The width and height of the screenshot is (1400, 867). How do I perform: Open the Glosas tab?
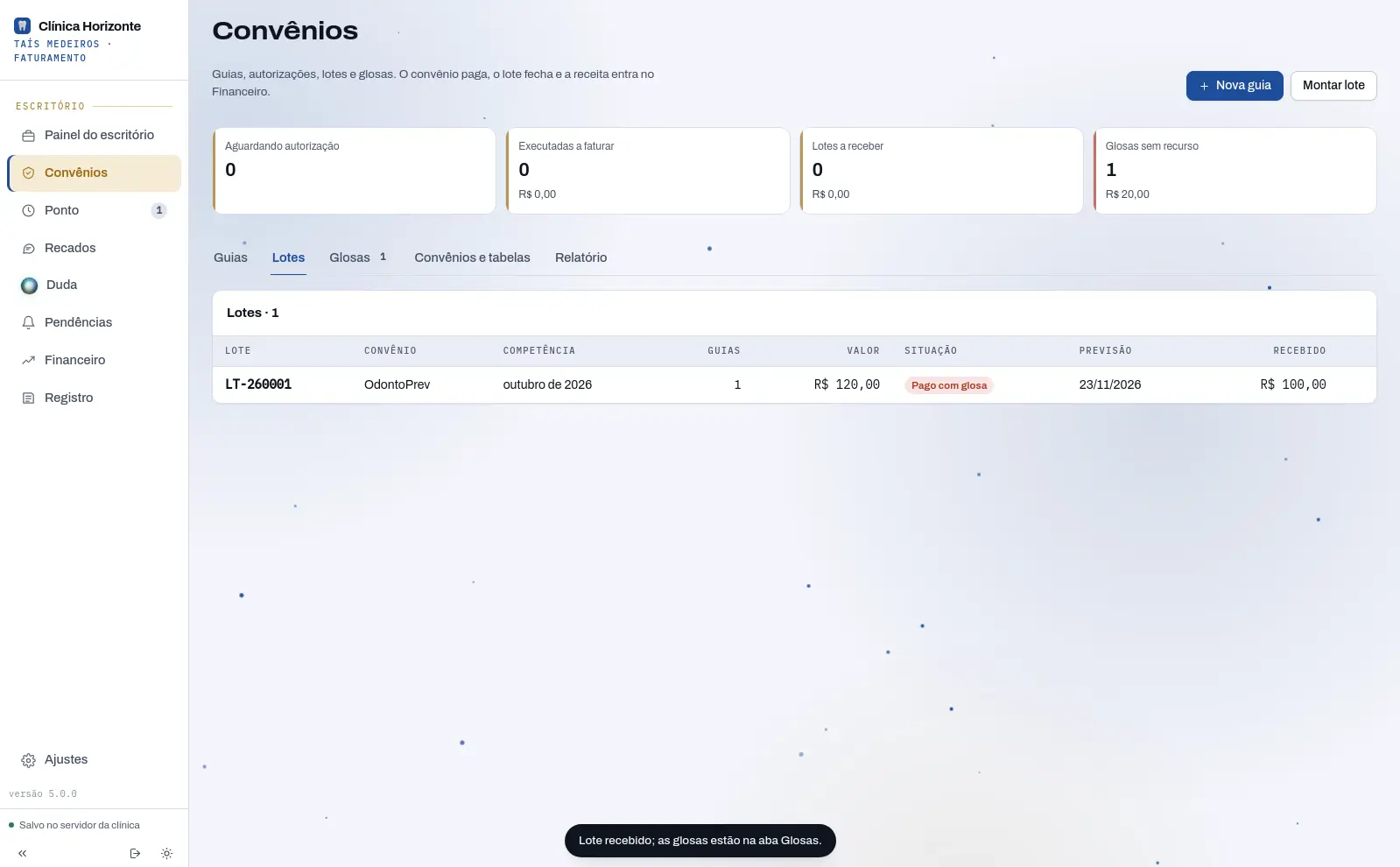(358, 257)
